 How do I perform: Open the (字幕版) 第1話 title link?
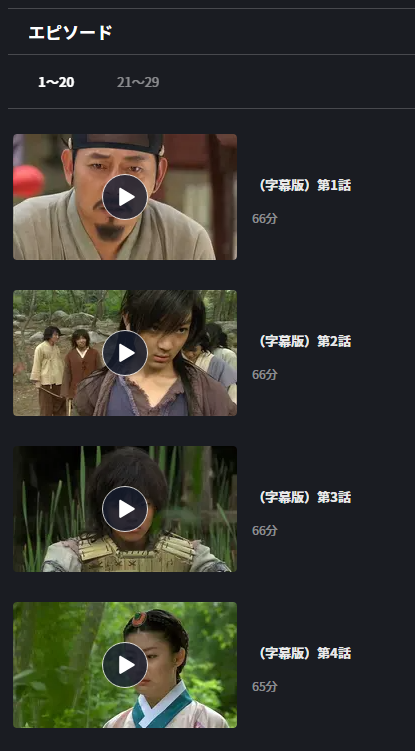[x=304, y=185]
